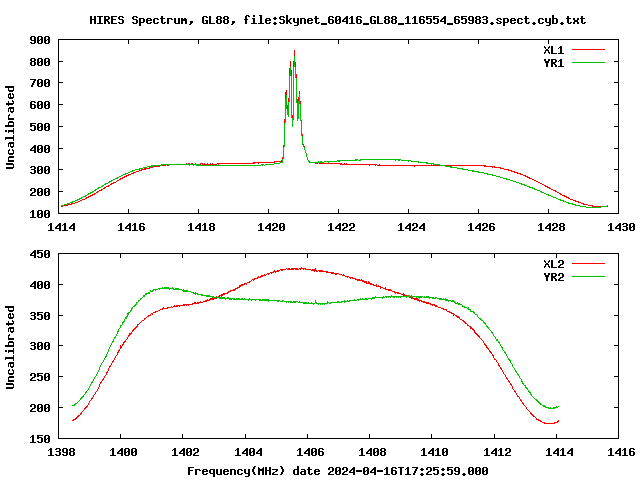Select the YR2 legend label
The image size is (640, 480).
(553, 277)
